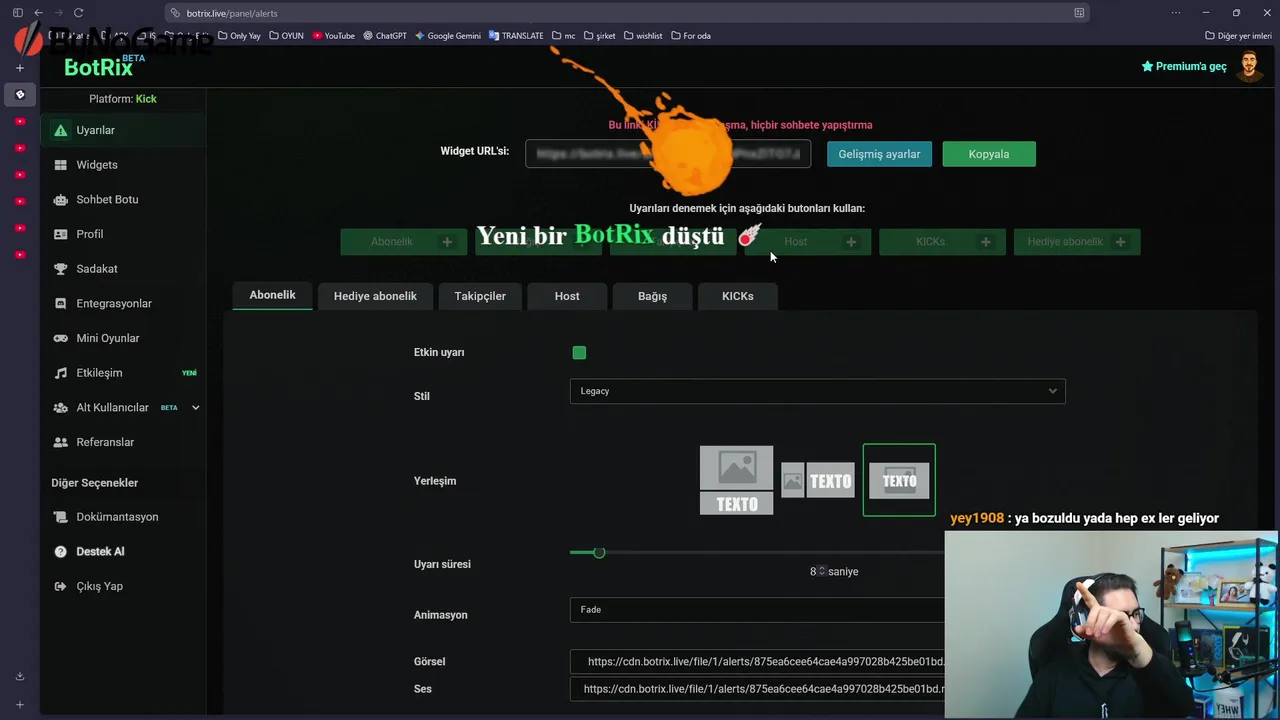Open Sohbet Botu via its robot icon
1280x720 pixels.
tap(61, 200)
